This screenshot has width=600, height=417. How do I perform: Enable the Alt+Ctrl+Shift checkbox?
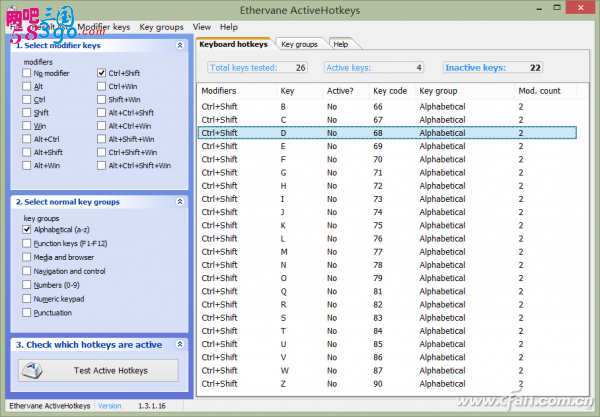[101, 112]
